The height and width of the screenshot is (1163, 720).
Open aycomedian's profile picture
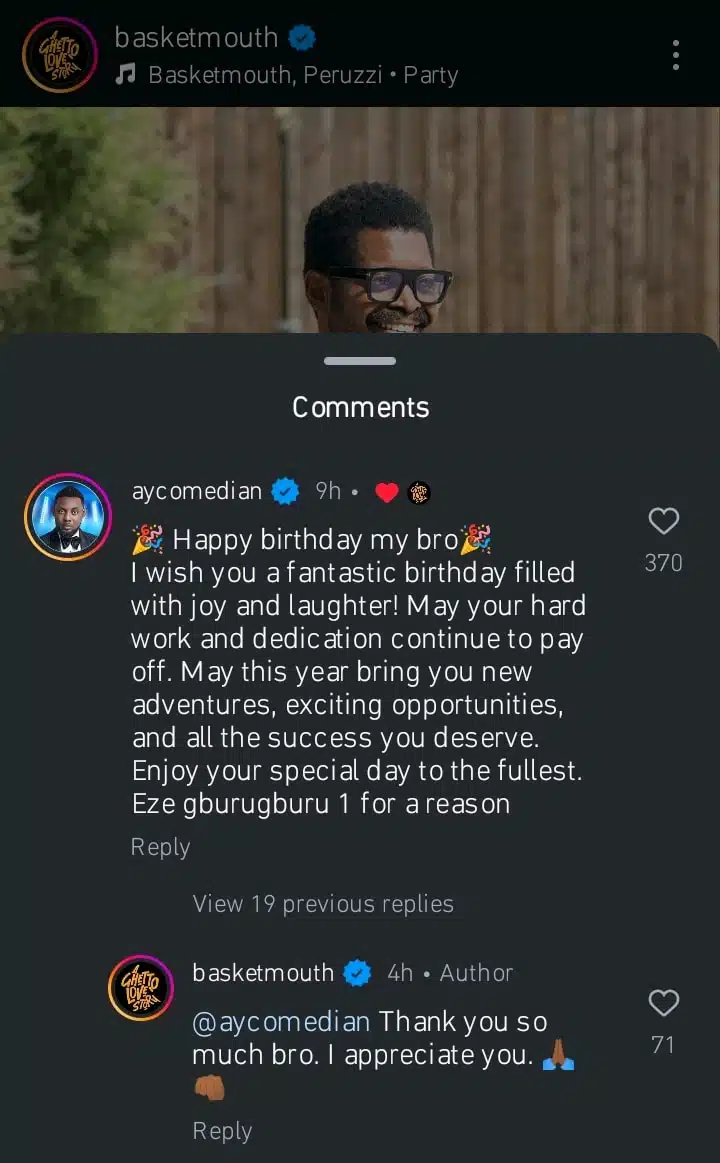[67, 517]
